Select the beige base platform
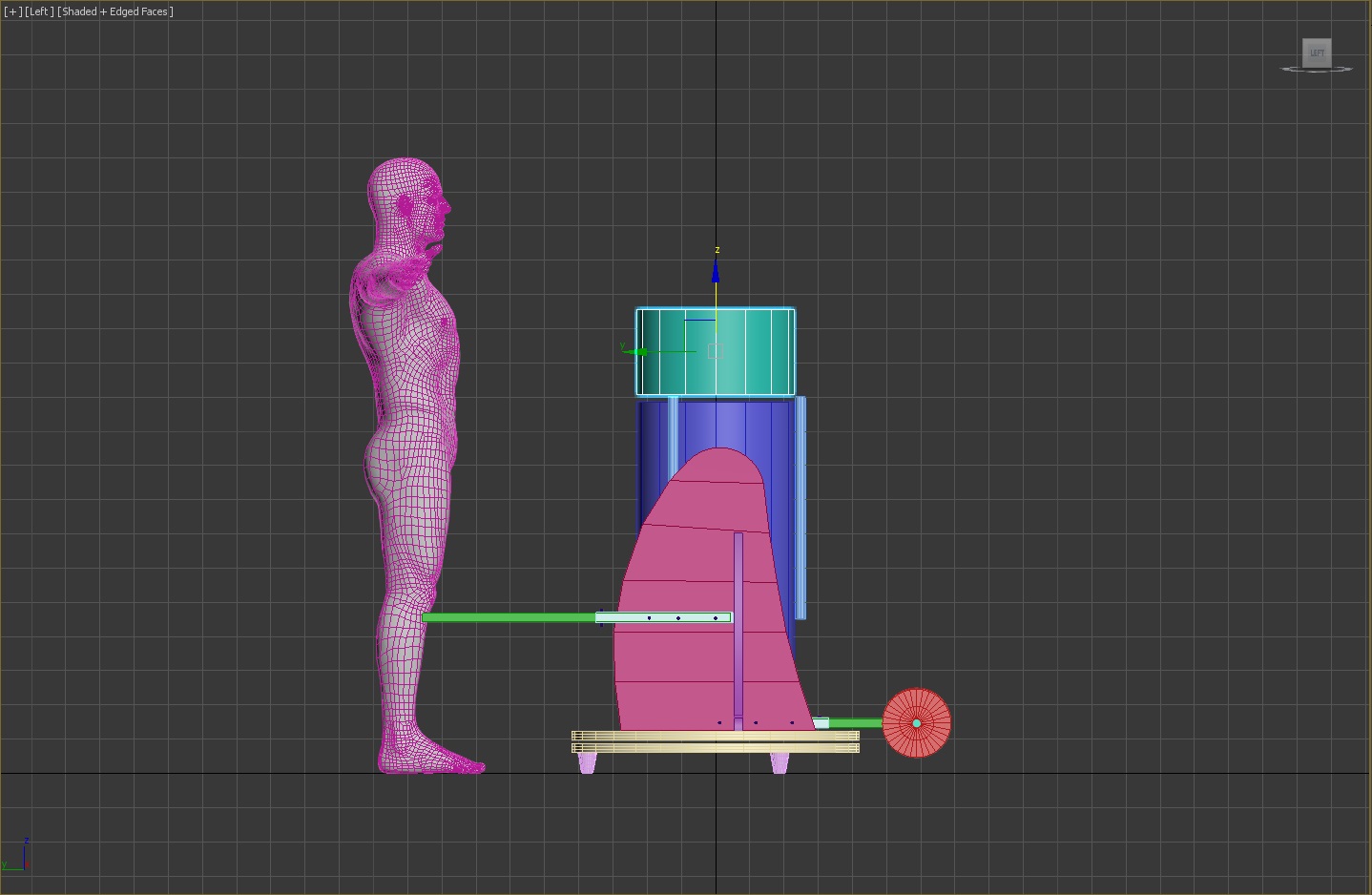Screen dimensions: 1372x895 point(716,741)
